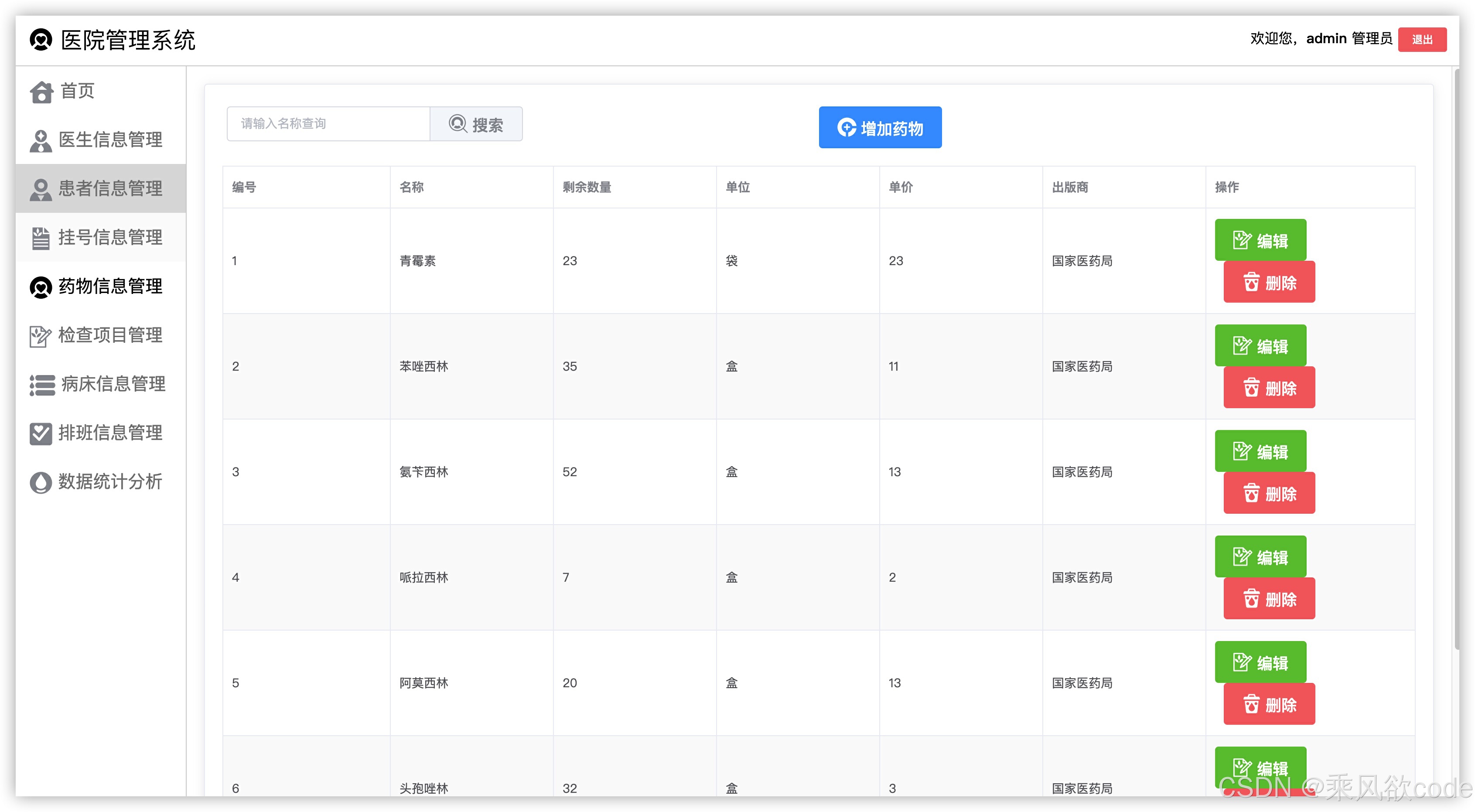Image resolution: width=1475 pixels, height=812 pixels.
Task: Focus the name search input field
Action: (328, 124)
